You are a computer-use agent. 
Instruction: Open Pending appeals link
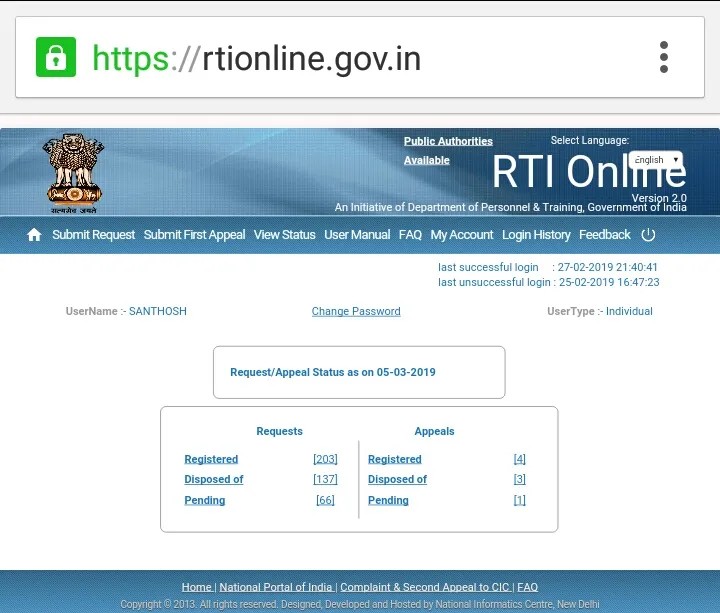(x=388, y=500)
